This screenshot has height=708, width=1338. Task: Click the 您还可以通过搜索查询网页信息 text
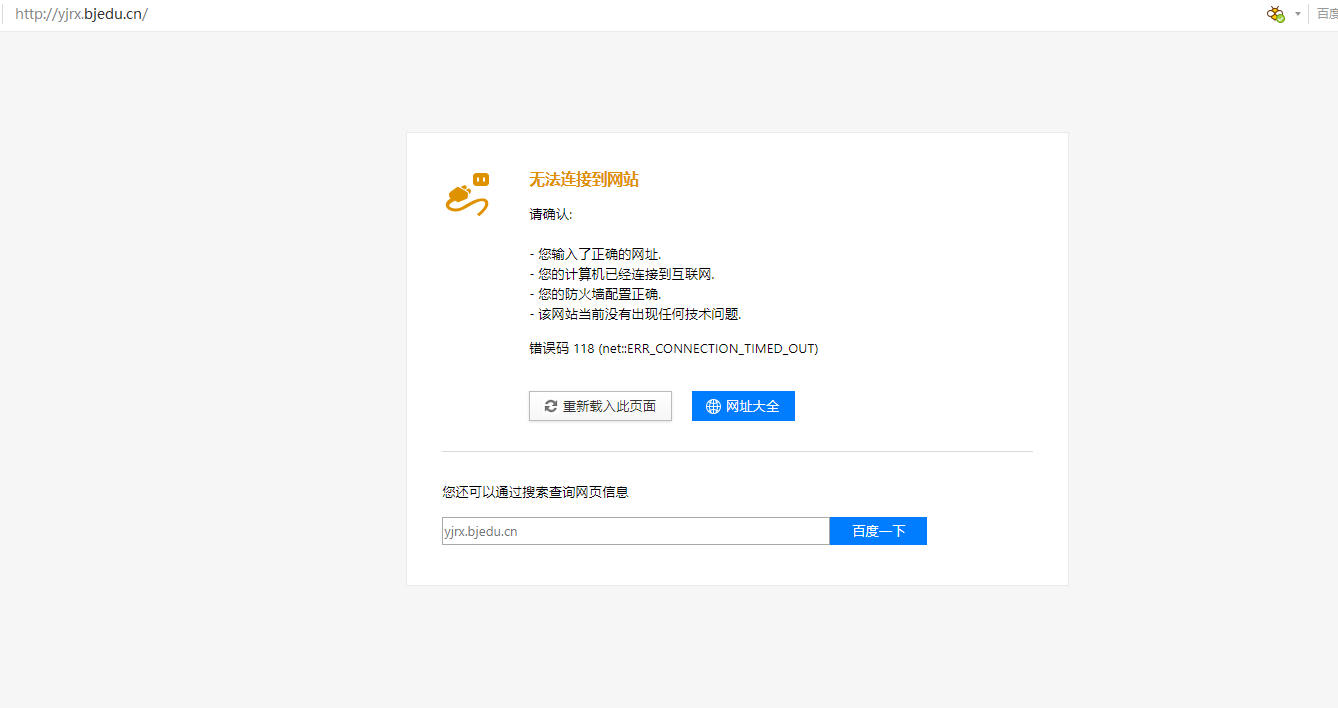pos(535,492)
